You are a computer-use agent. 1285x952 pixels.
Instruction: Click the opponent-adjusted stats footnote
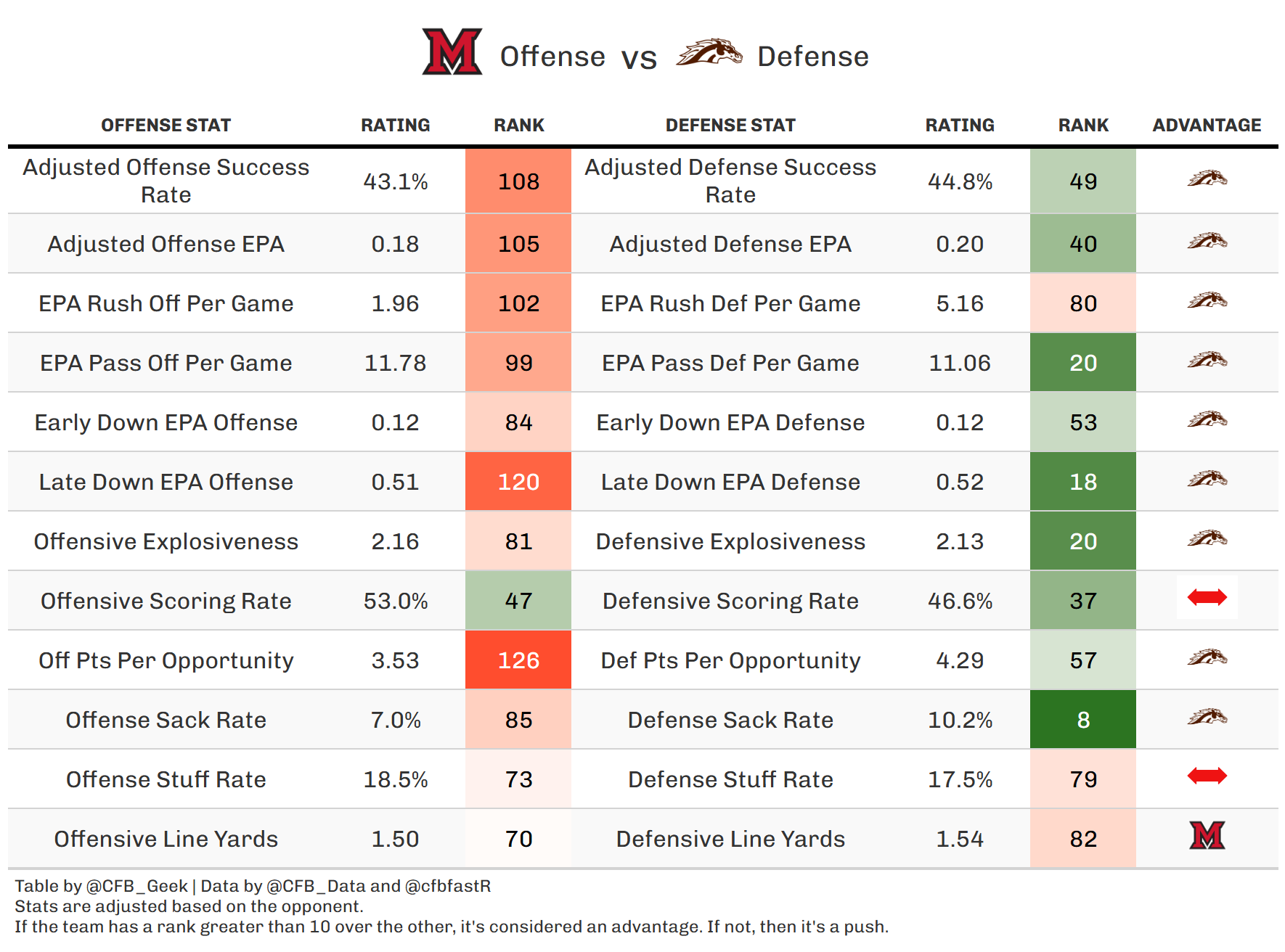[189, 906]
